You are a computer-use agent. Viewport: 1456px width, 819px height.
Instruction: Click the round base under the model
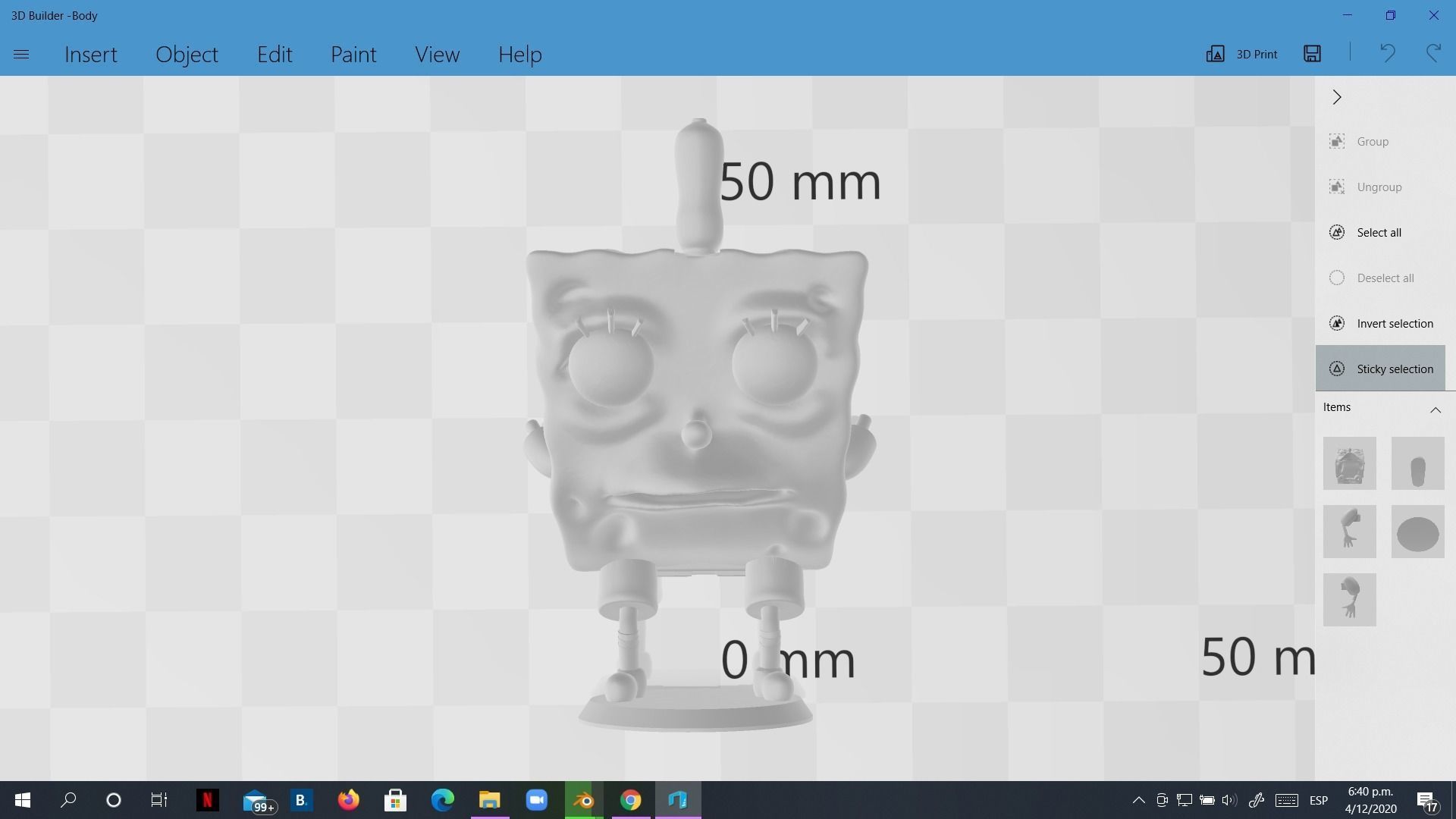tap(695, 710)
